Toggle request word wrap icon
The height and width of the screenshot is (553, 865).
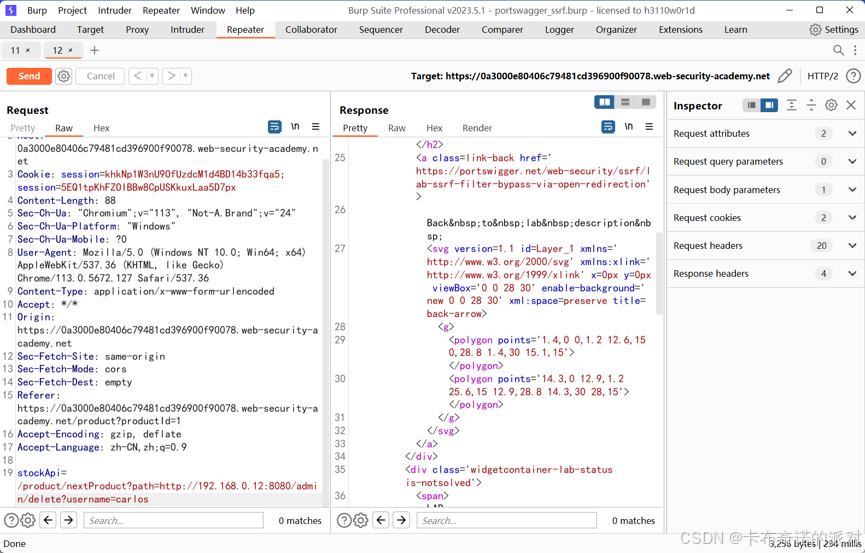point(274,127)
